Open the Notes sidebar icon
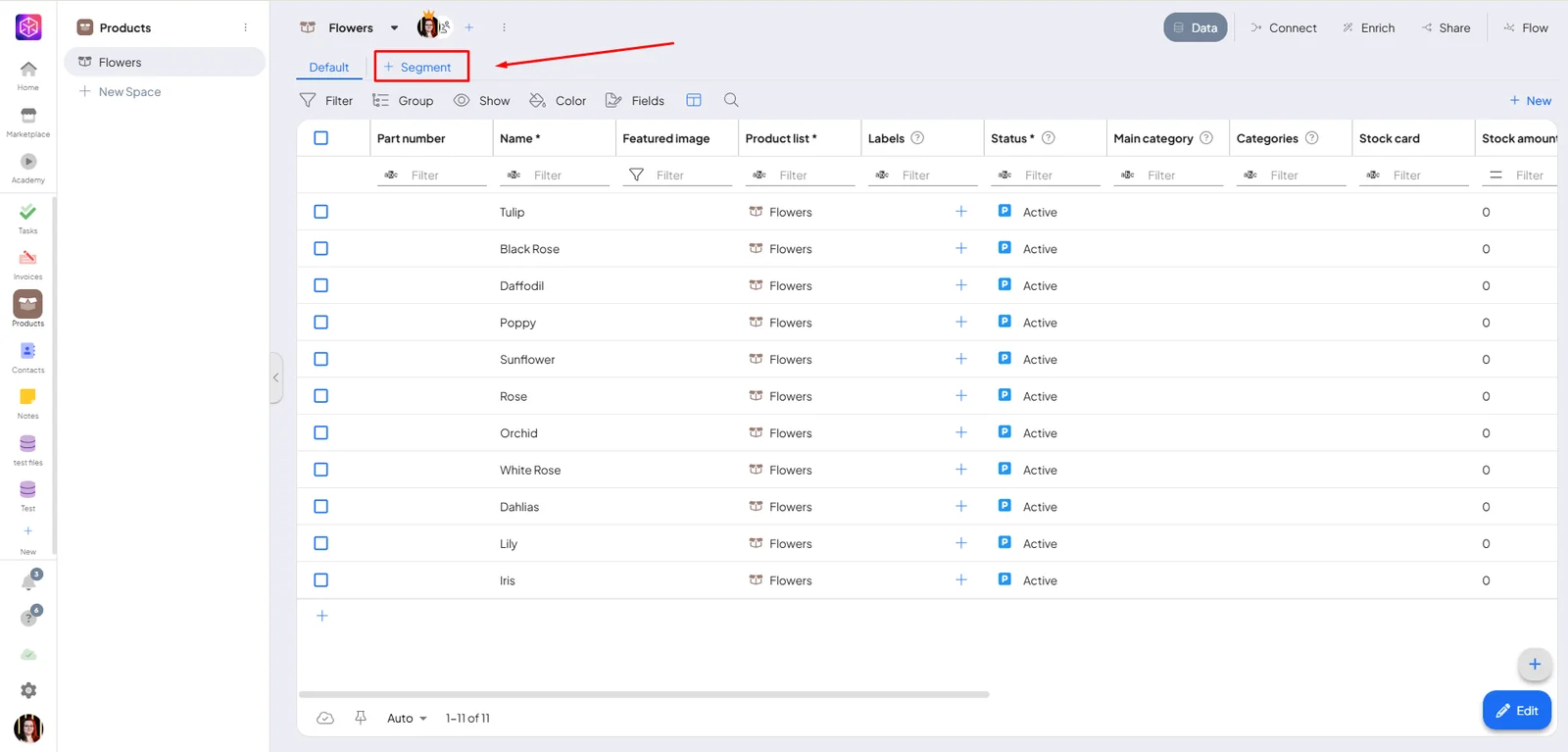1568x752 pixels. point(27,397)
